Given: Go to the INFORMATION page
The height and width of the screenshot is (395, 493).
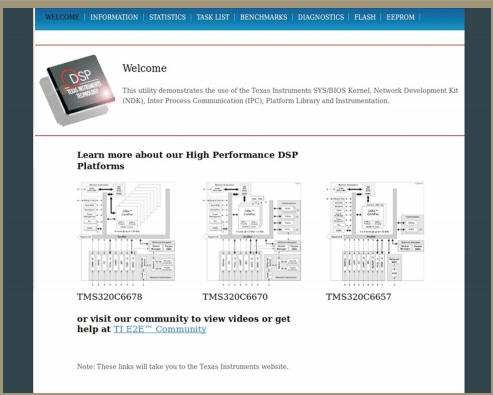Looking at the screenshot, I should click(114, 17).
